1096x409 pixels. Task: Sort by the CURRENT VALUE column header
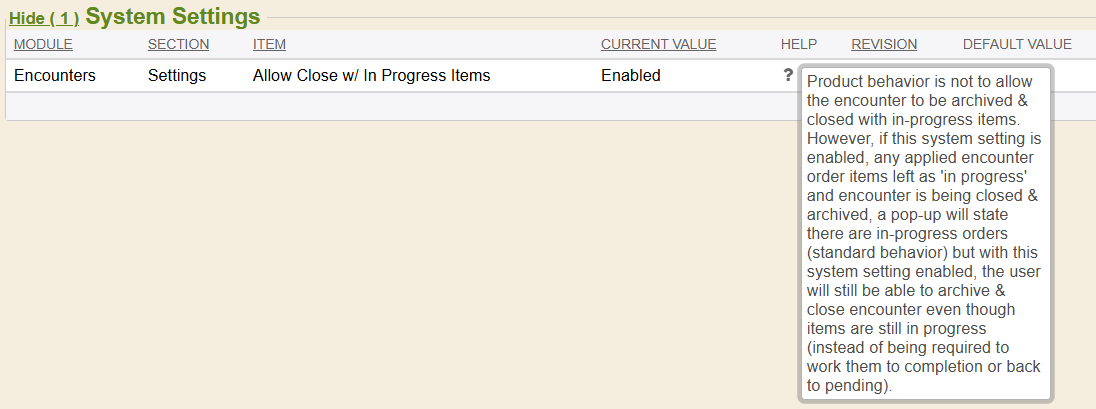click(x=658, y=44)
